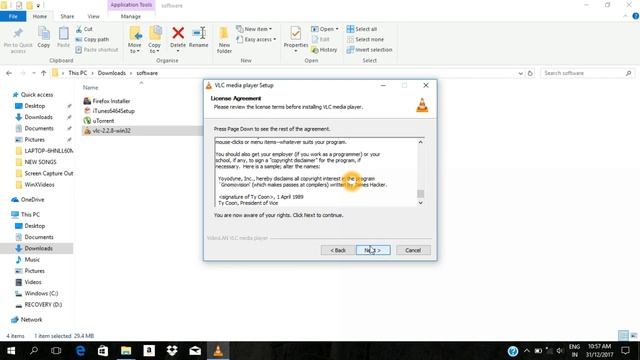Click Select none in ribbon

coord(365,39)
